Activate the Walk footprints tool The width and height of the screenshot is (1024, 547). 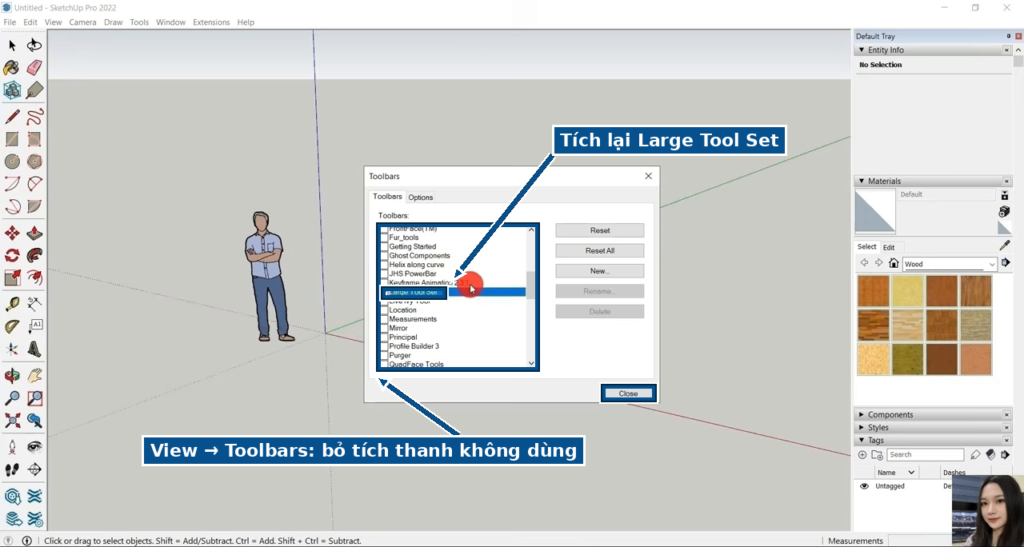point(12,469)
